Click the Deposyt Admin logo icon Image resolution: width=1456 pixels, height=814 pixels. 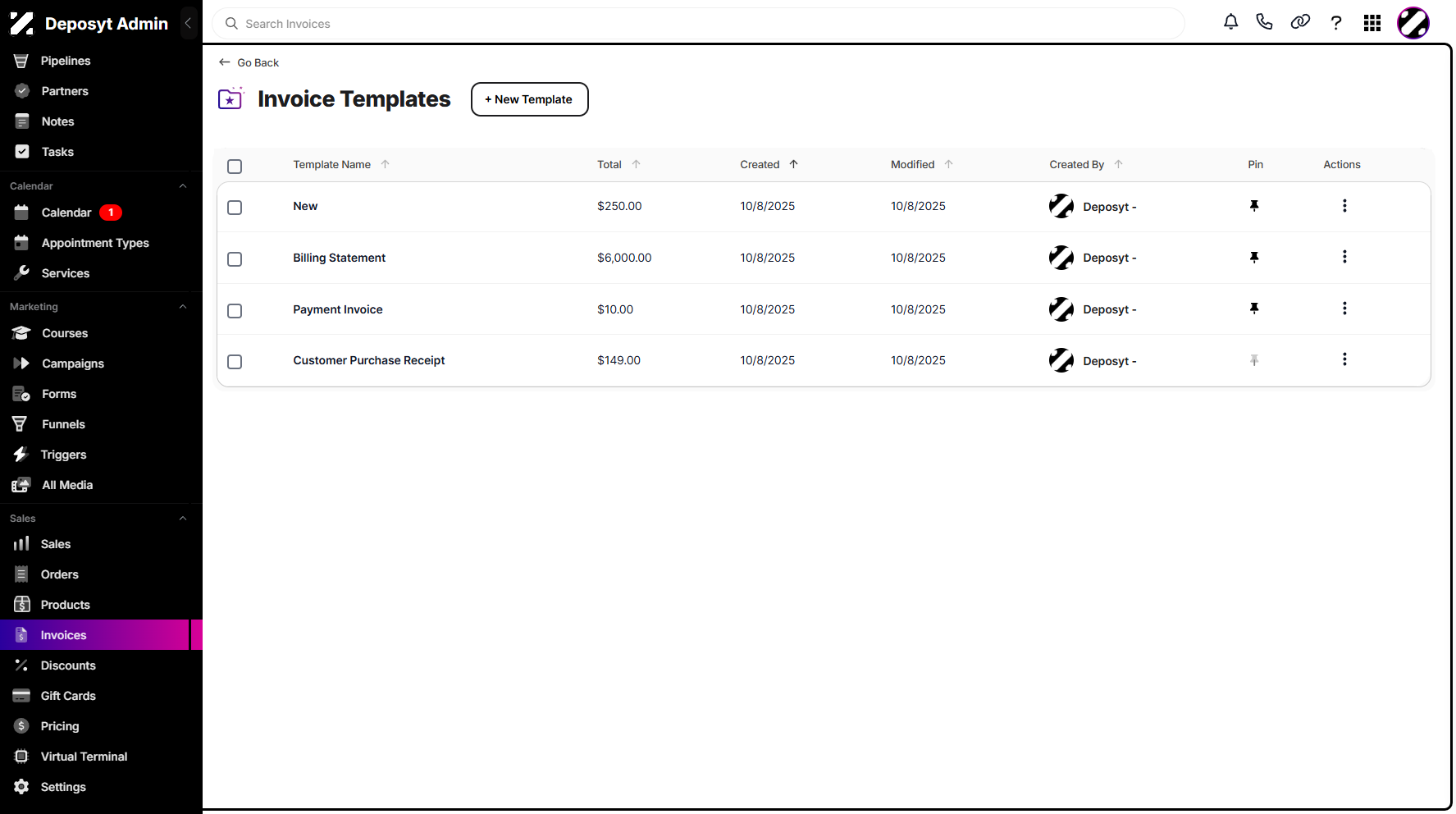[x=21, y=24]
